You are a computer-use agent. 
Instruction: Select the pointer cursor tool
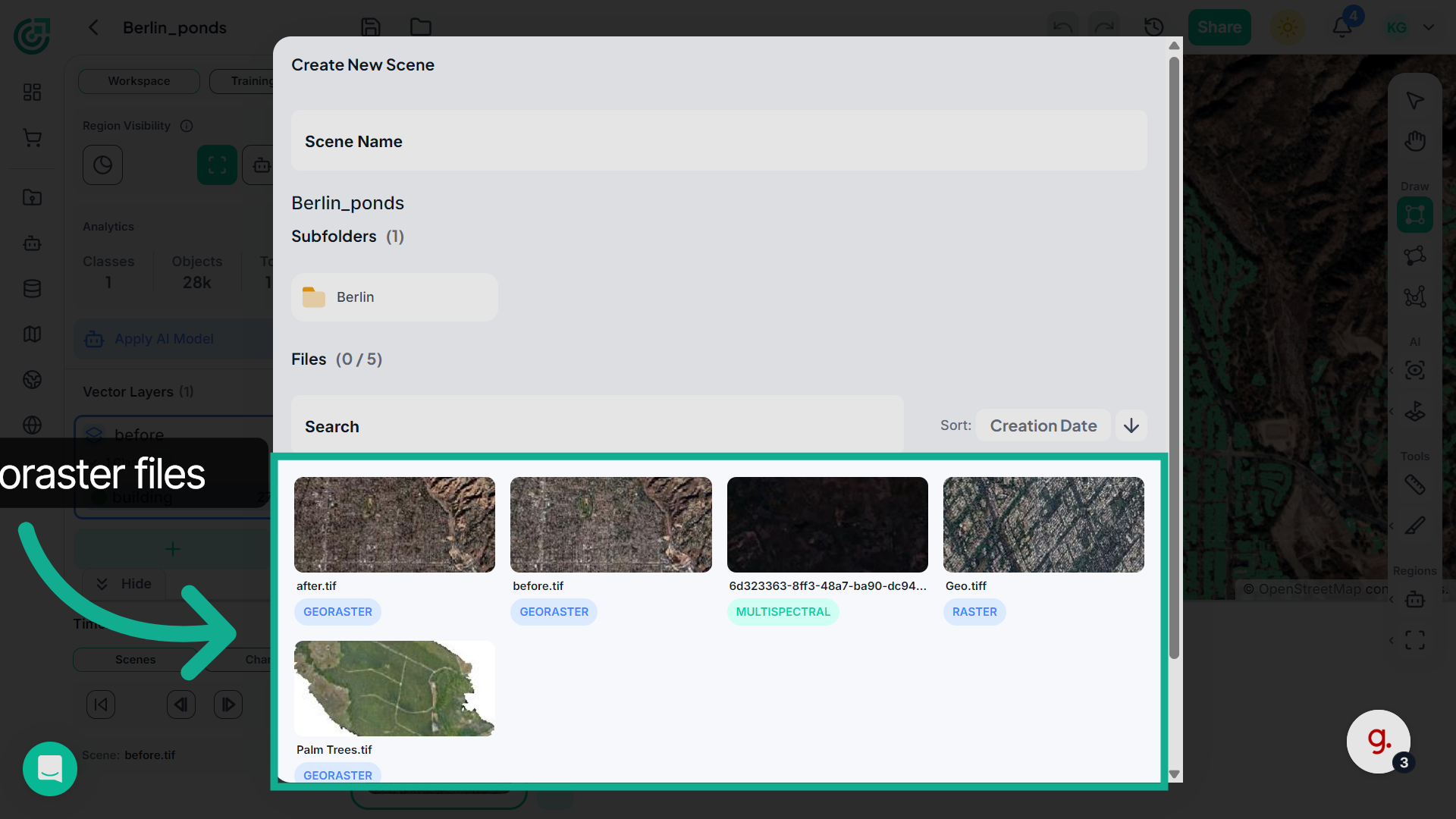1415,101
